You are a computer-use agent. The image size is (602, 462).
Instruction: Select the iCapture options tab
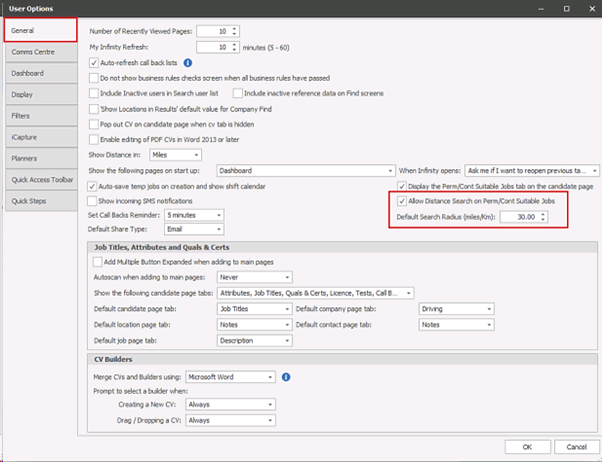[x=40, y=138]
